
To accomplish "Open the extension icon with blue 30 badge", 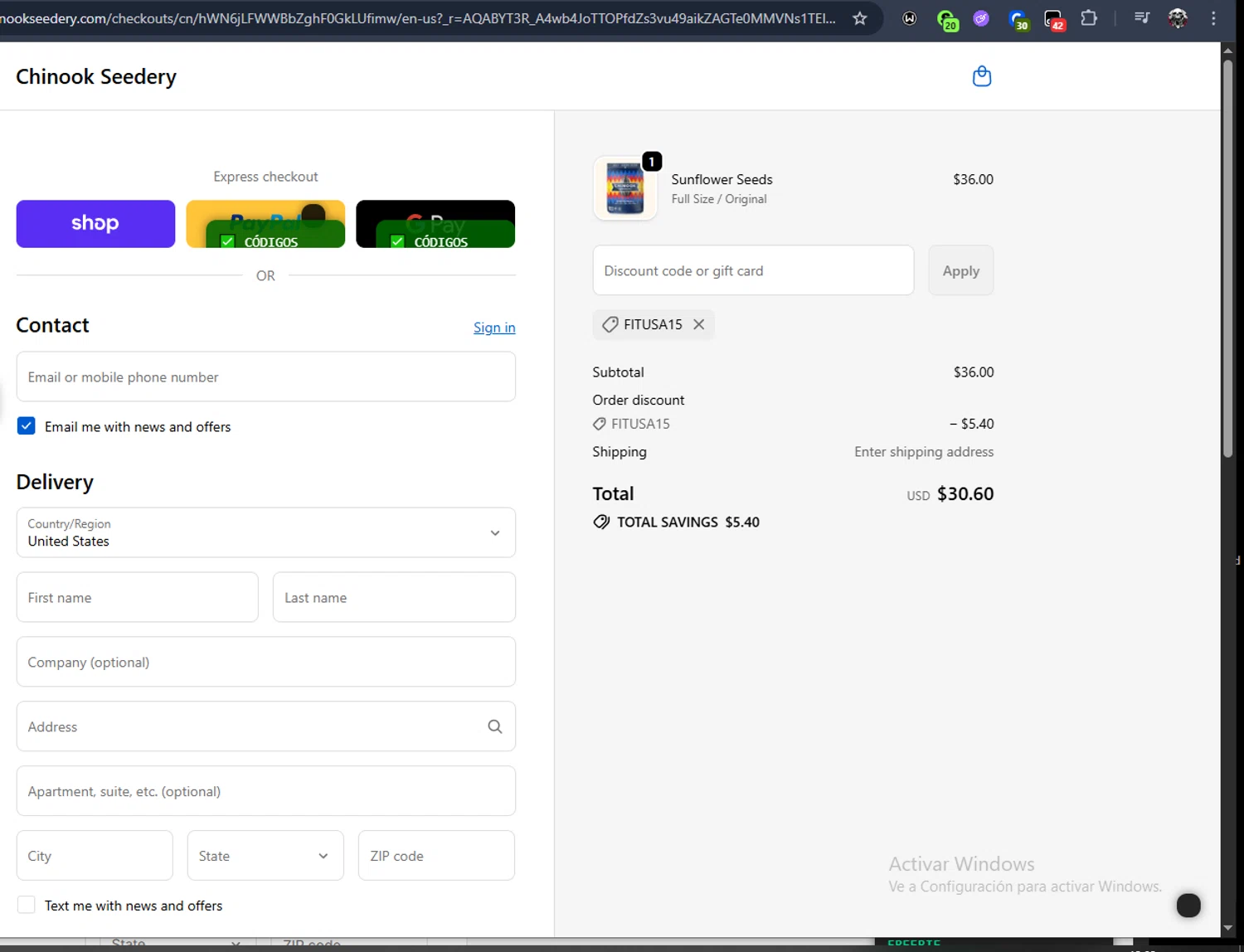I will click(1018, 19).
